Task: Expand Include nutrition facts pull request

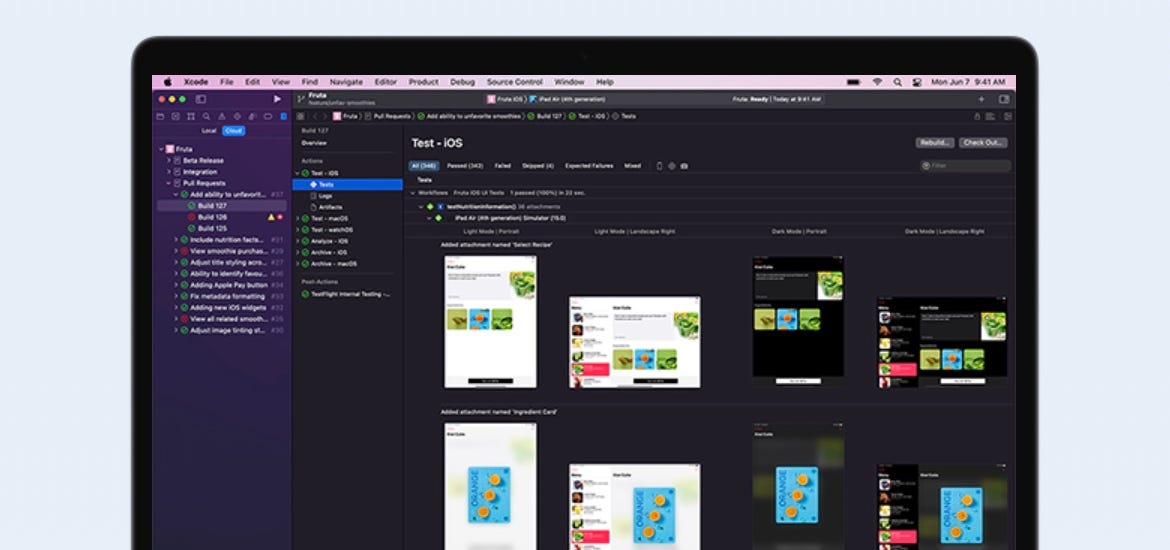Action: tap(176, 240)
